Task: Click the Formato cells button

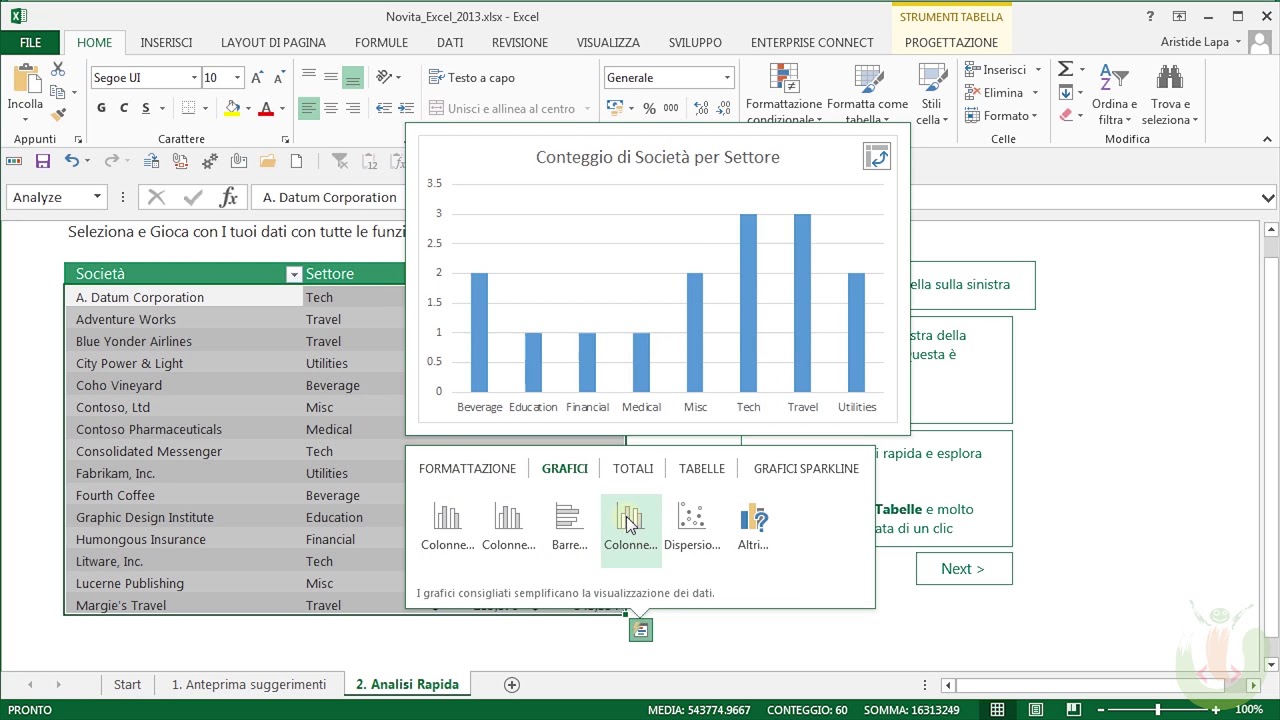Action: pyautogui.click(x=1003, y=116)
